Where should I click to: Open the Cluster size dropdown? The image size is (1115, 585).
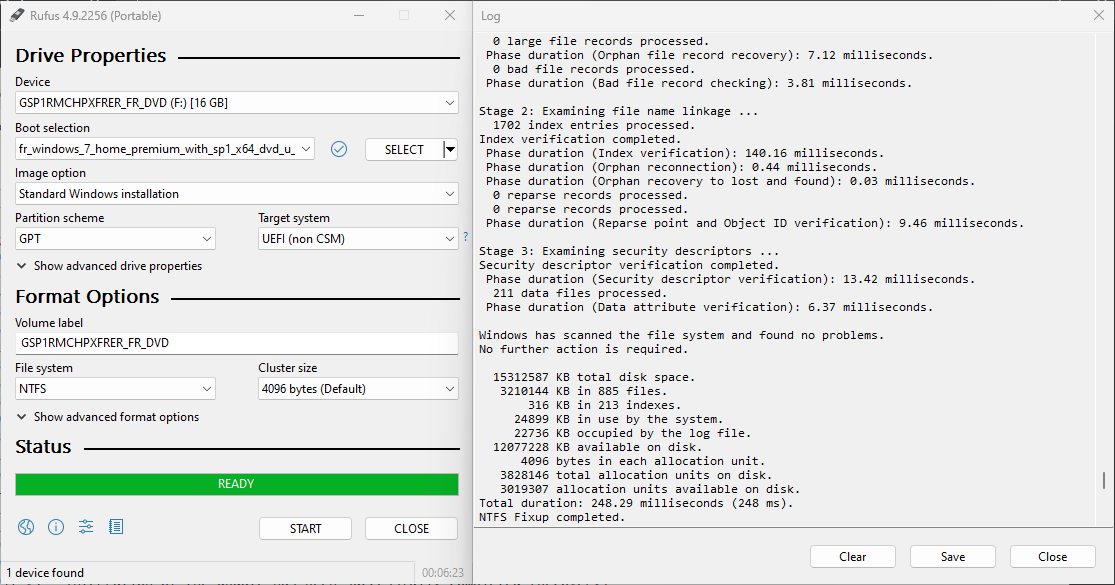click(358, 389)
